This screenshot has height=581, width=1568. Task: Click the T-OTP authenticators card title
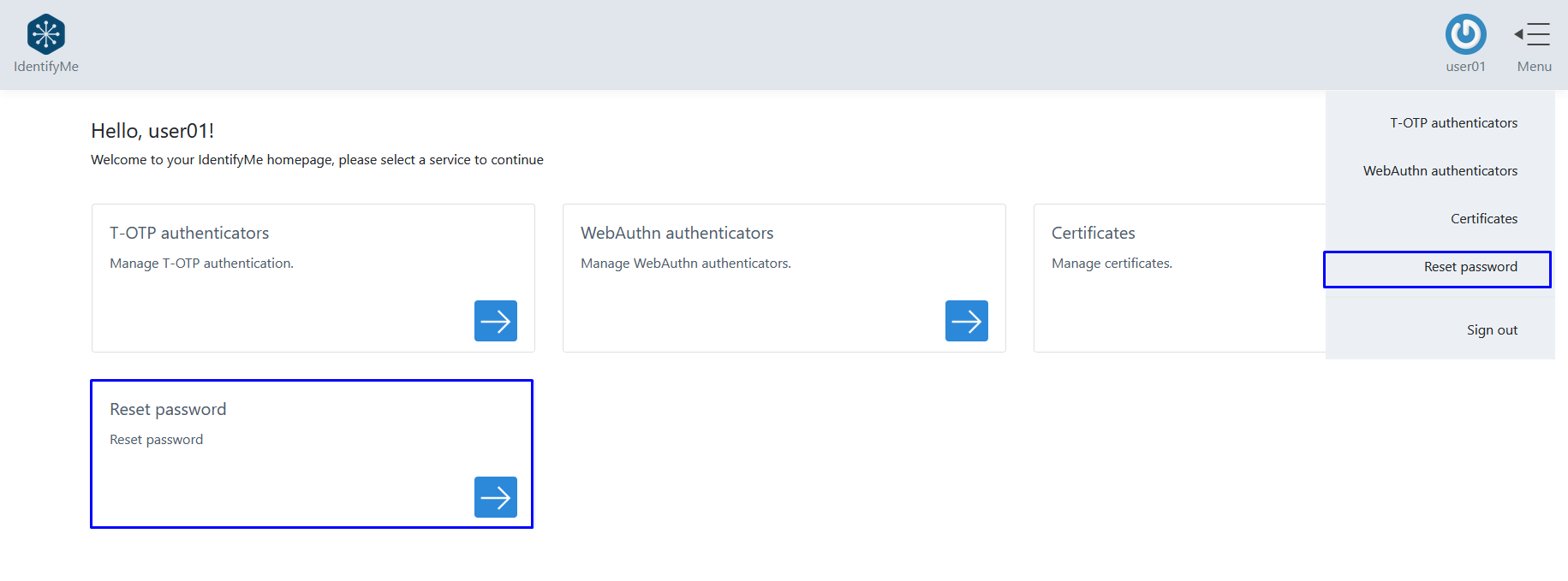(x=189, y=233)
